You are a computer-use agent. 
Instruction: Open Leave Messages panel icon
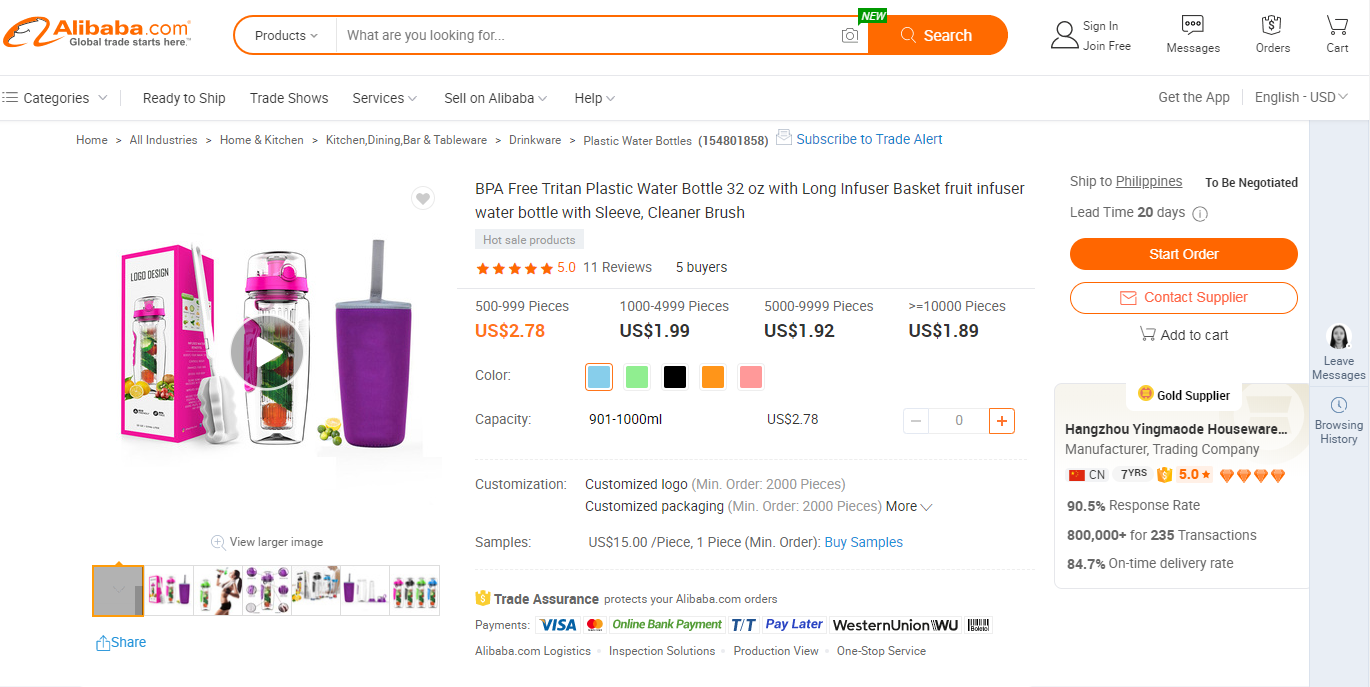click(x=1338, y=337)
